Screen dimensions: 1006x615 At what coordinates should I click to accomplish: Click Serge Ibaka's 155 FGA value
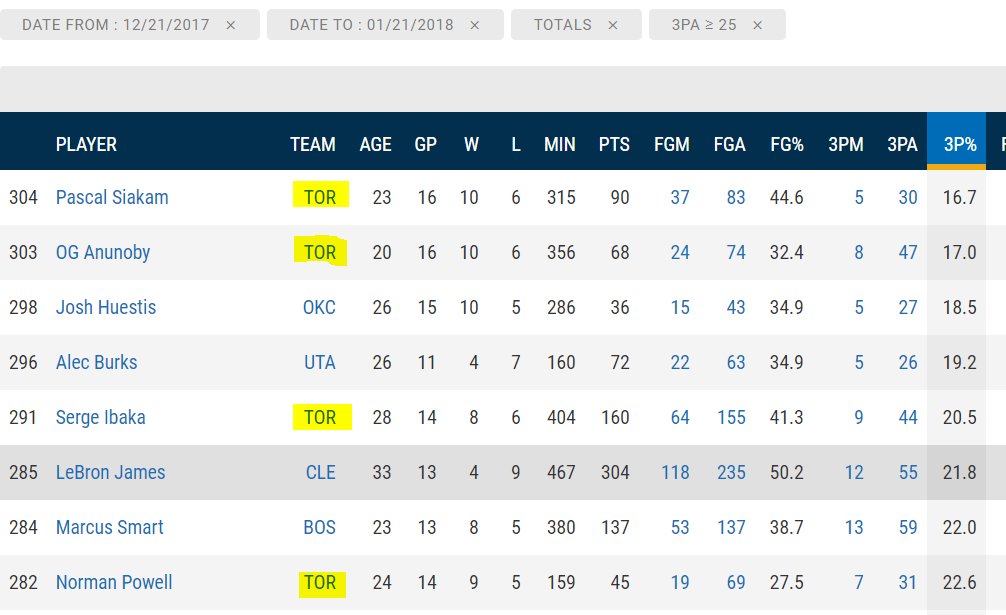tap(731, 417)
